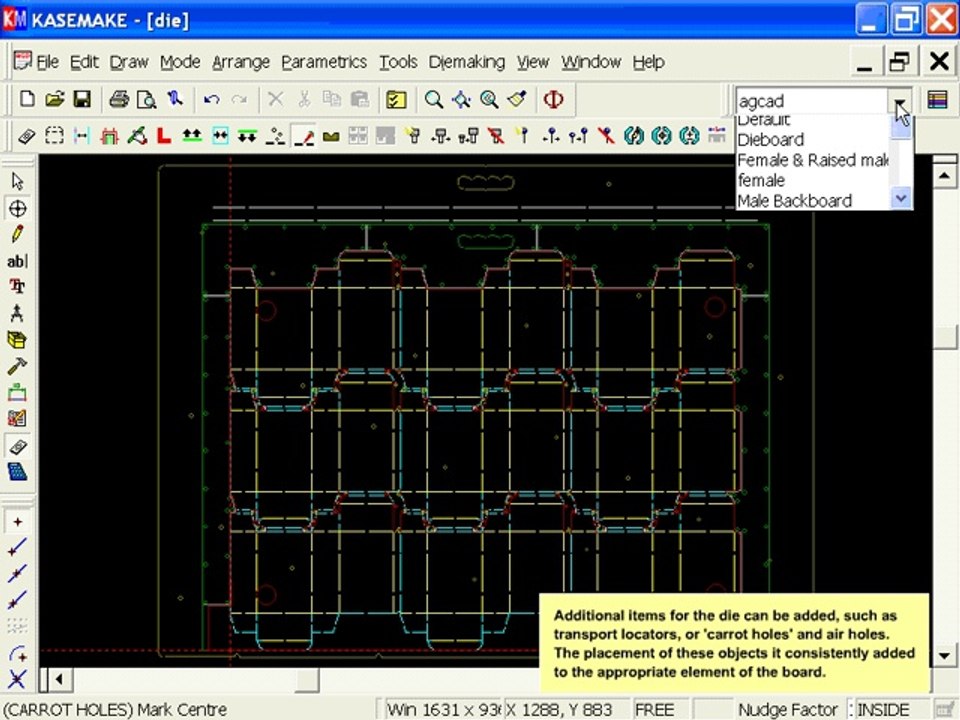
Task: Select the arrow pointer tool
Action: (x=17, y=181)
